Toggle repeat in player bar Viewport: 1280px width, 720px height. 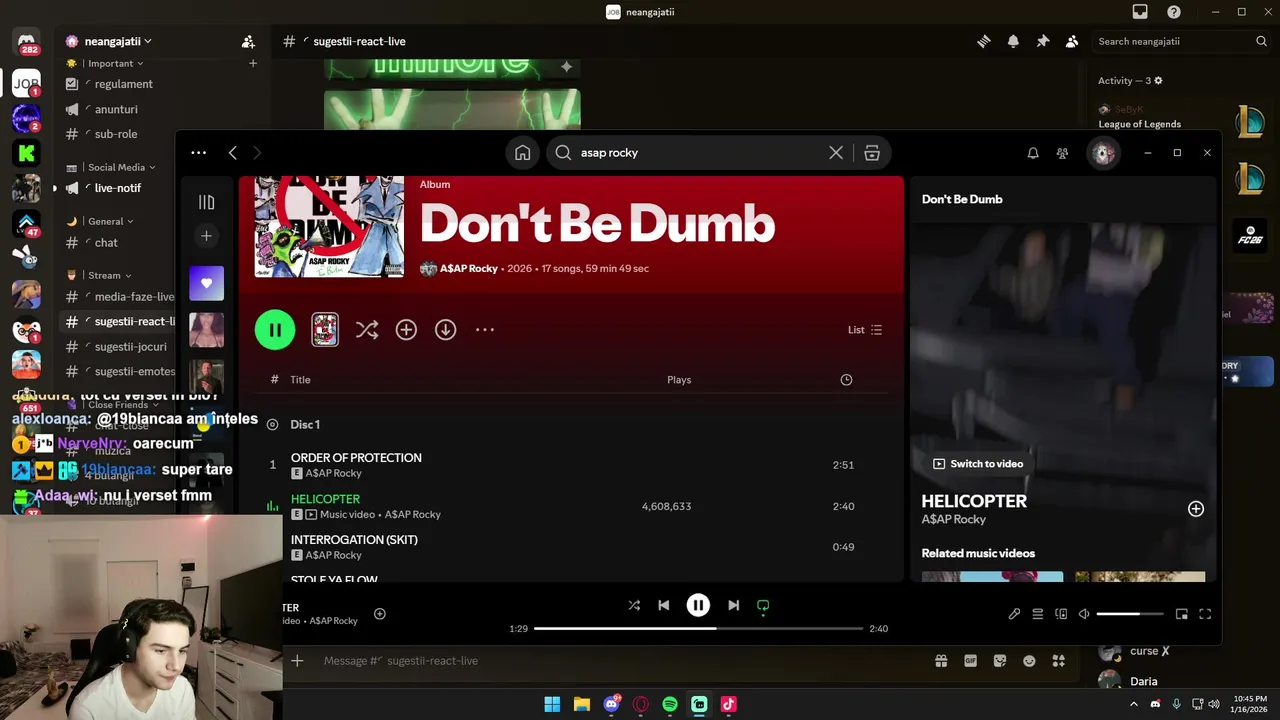coord(763,605)
